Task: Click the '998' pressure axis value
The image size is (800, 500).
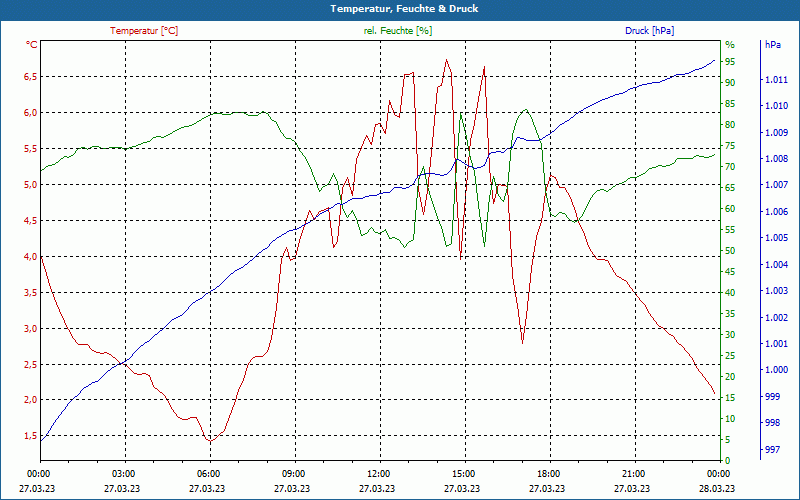Action: pyautogui.click(x=773, y=423)
